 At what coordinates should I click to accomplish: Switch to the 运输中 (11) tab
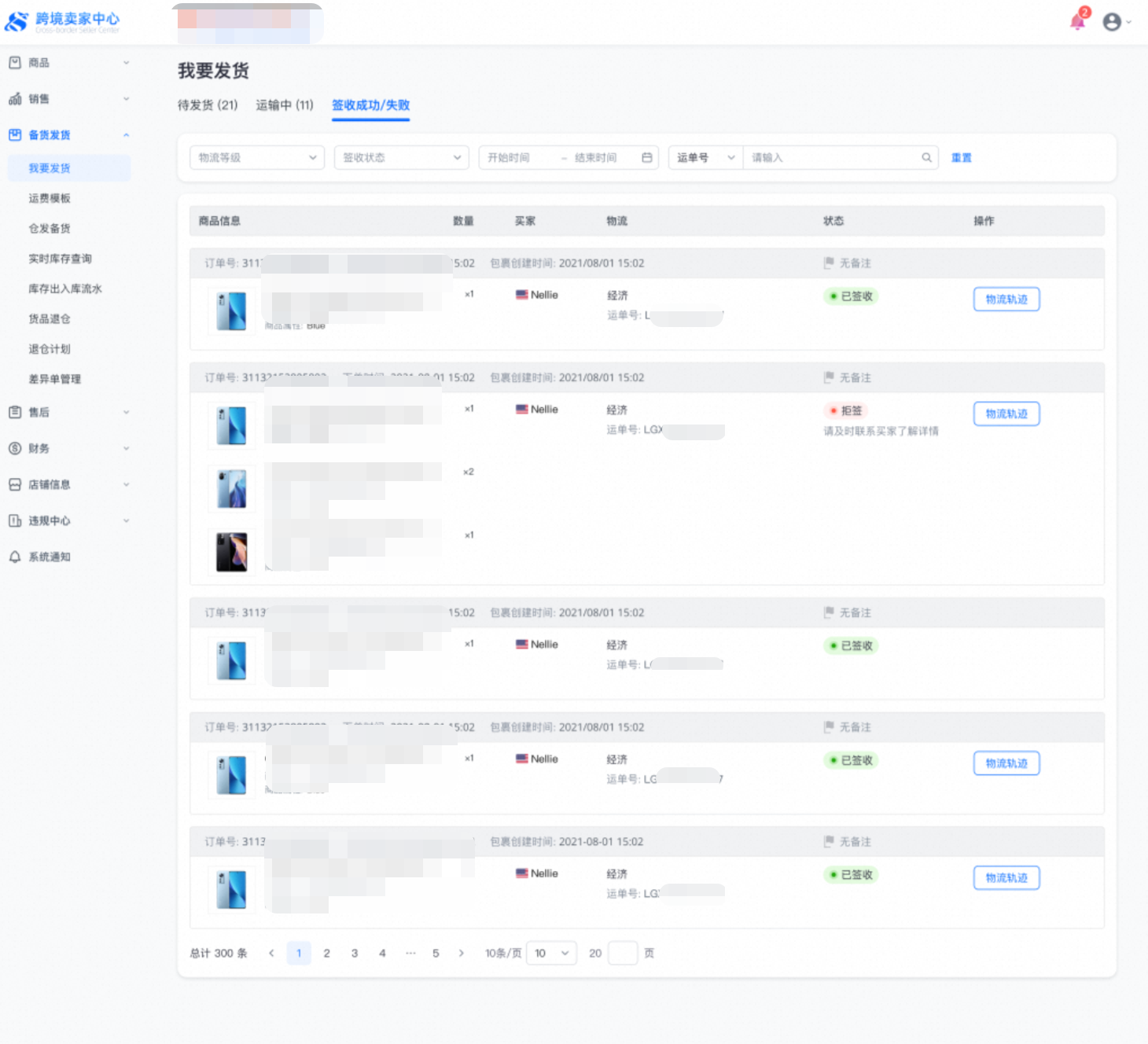pyautogui.click(x=285, y=105)
